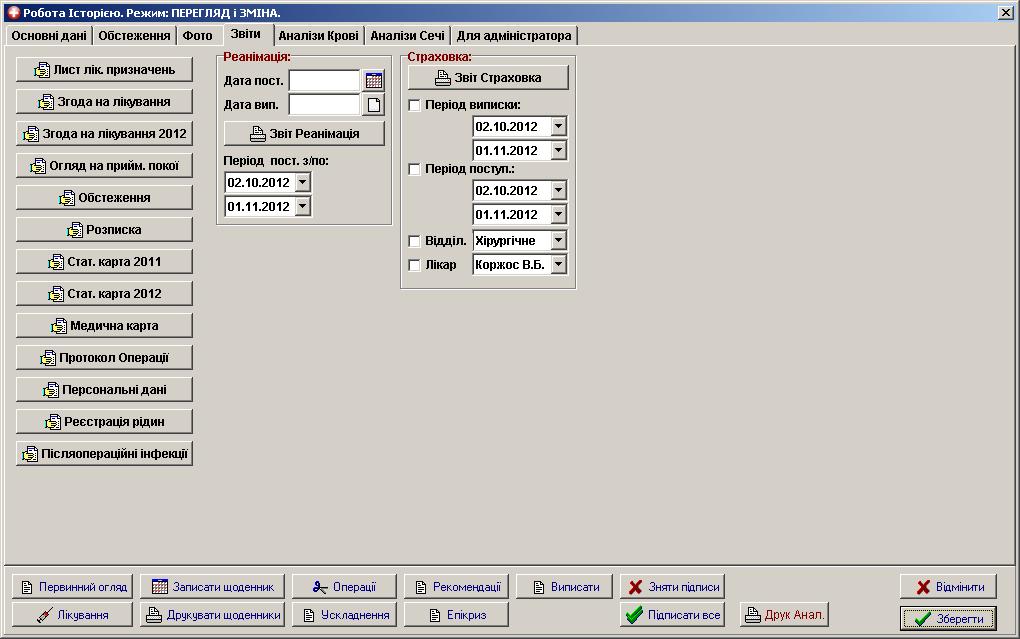Image resolution: width=1020 pixels, height=639 pixels.
Task: Close the Робота Історією window
Action: (1005, 12)
